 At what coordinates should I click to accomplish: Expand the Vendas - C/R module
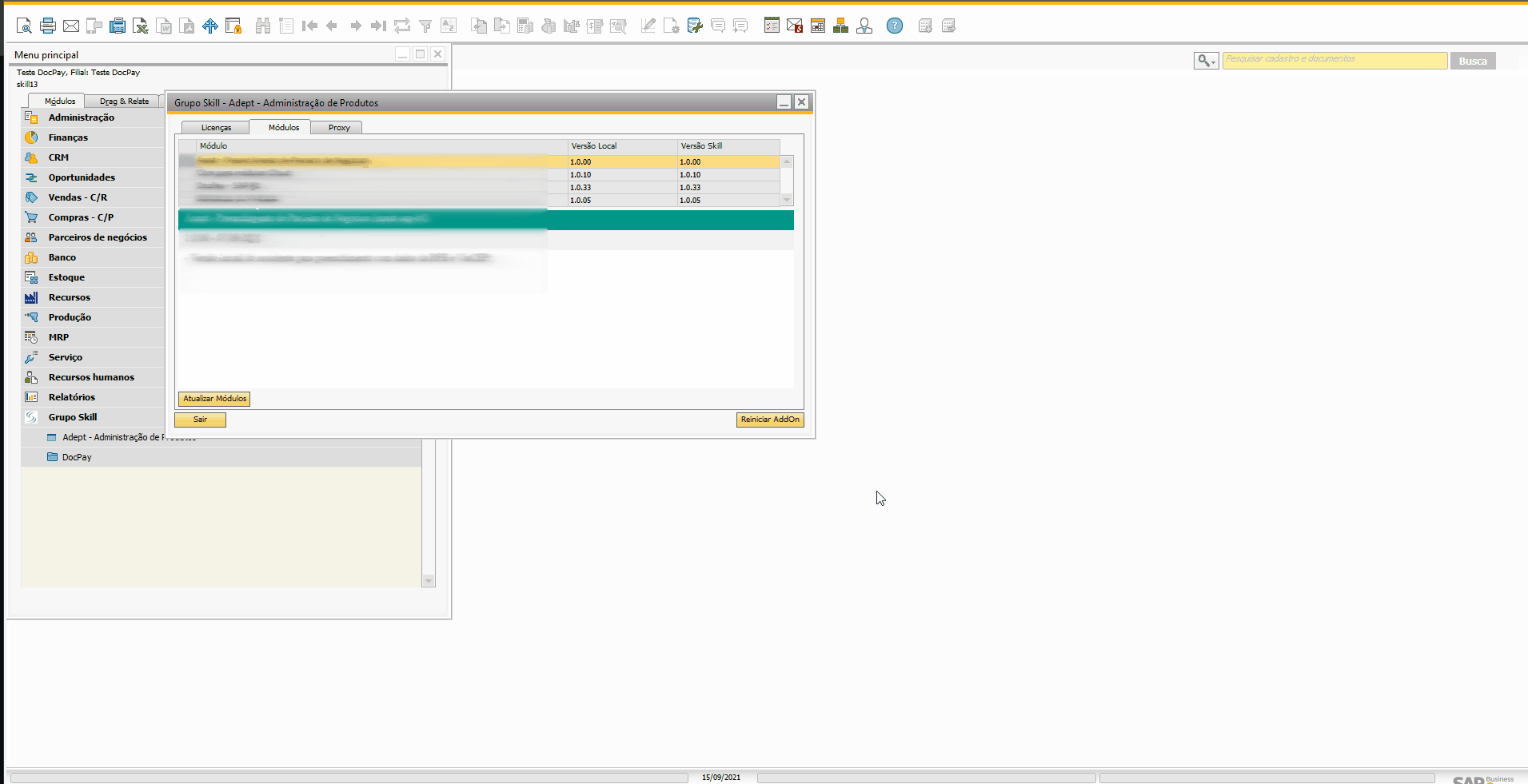pos(78,197)
